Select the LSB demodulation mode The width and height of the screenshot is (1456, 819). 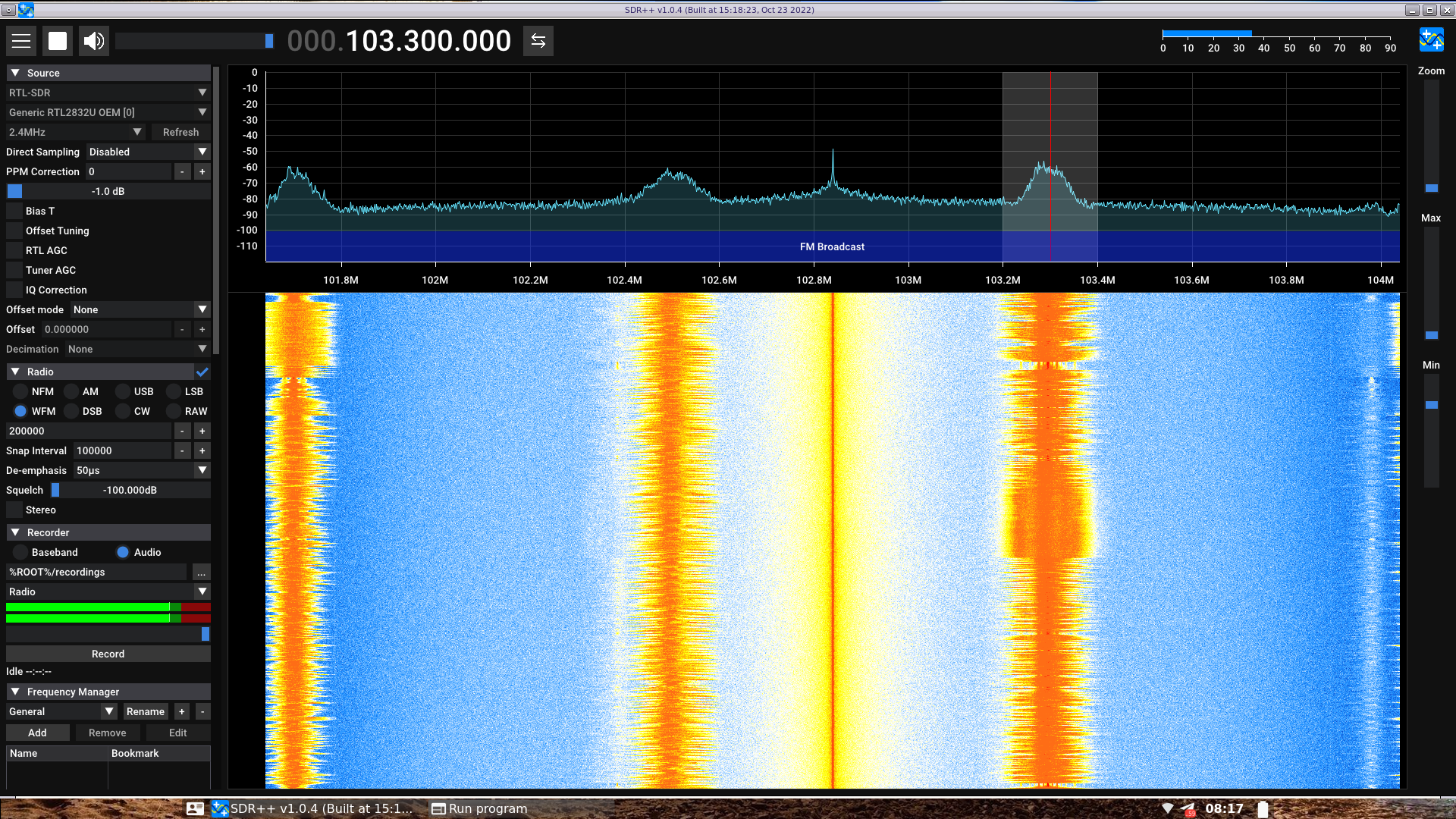pyautogui.click(x=174, y=392)
